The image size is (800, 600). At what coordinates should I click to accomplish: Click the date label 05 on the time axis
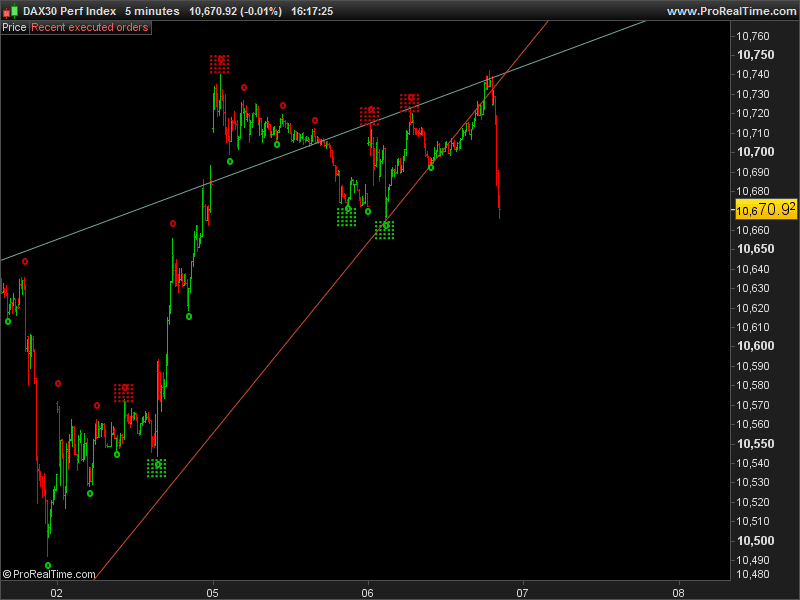[212, 592]
